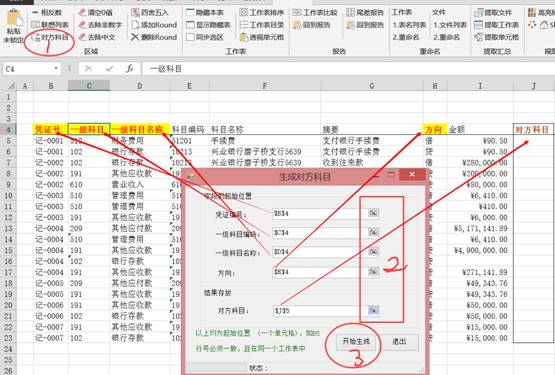Click the 开始生成 button
Viewport: 555px width, 375px height.
pyautogui.click(x=356, y=341)
